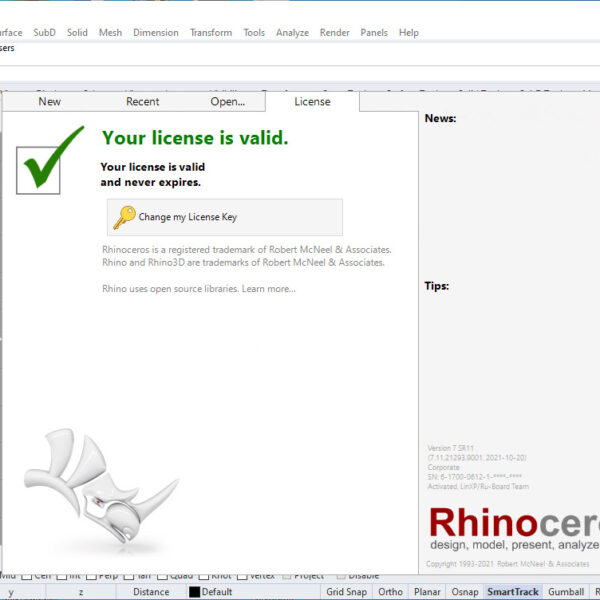This screenshot has height=600, width=600.
Task: Open the Dimension menu
Action: pyautogui.click(x=156, y=33)
